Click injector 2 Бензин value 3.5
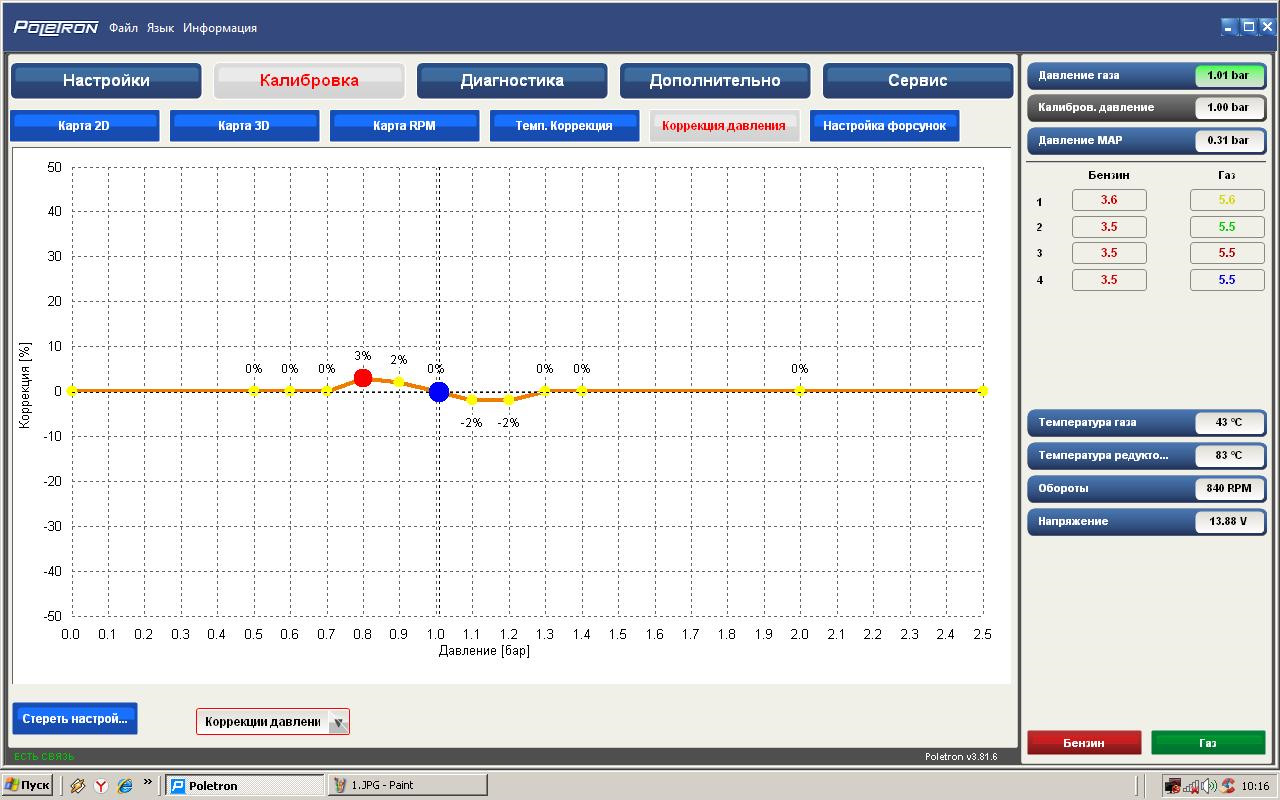 (x=1109, y=227)
